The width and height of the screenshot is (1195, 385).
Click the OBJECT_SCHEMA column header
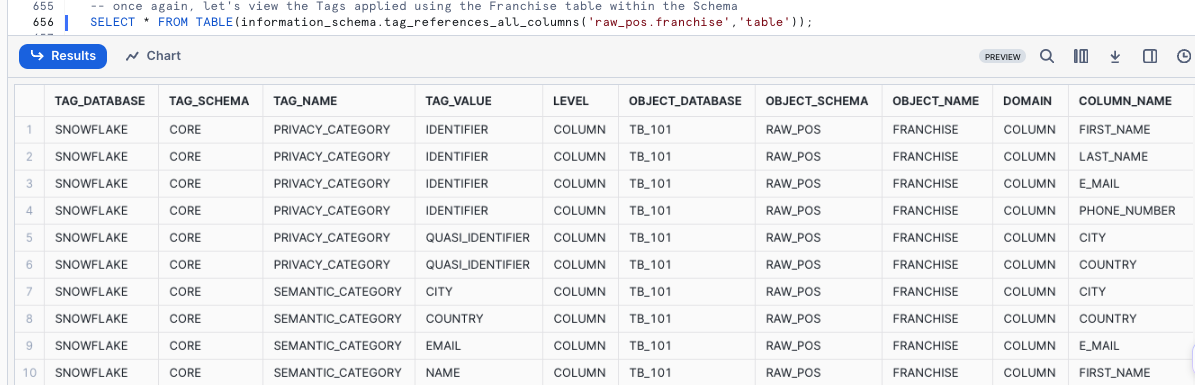[x=817, y=101]
